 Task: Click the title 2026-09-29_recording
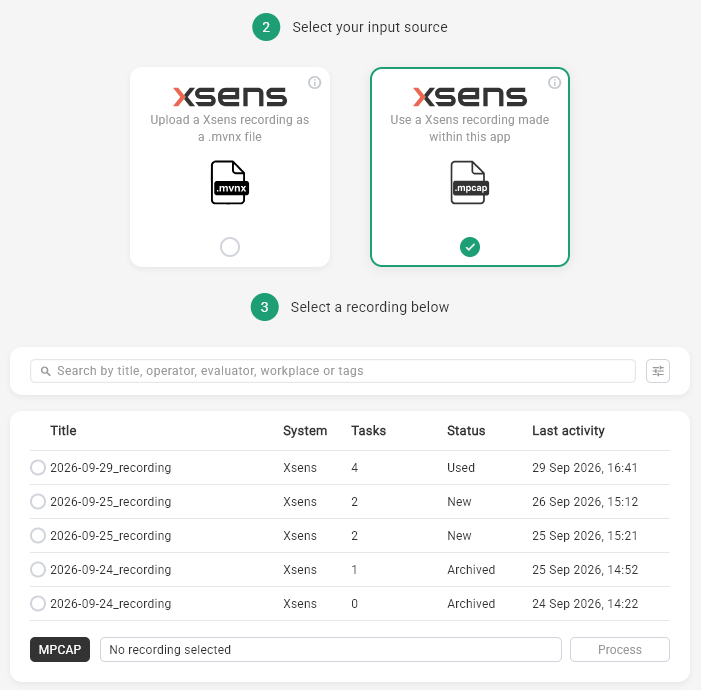(x=110, y=467)
